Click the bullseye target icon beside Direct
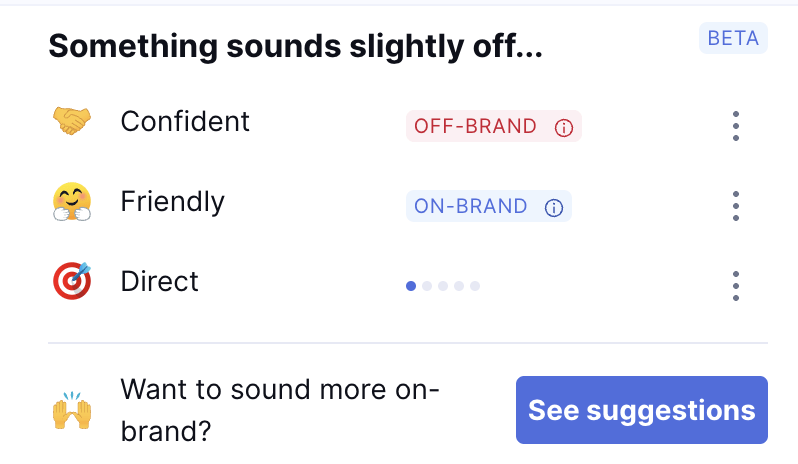This screenshot has height=464, width=798. [72, 281]
